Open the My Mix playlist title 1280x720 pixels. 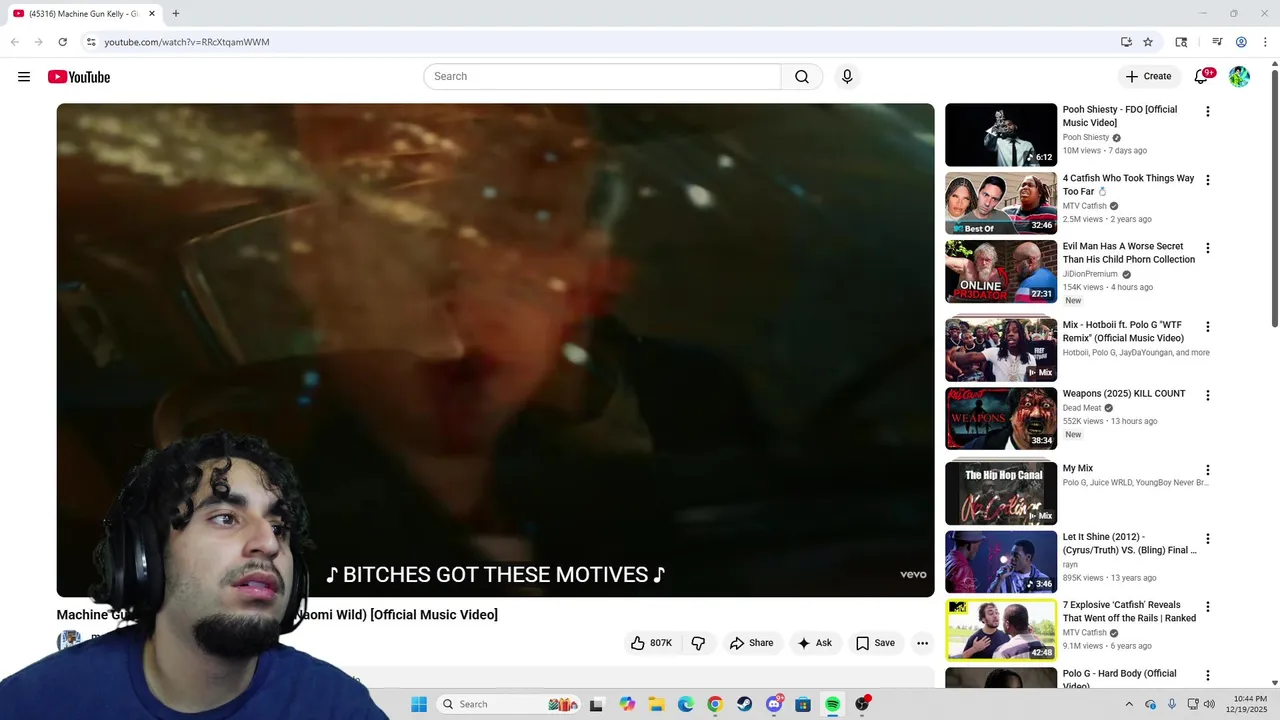tap(1078, 469)
